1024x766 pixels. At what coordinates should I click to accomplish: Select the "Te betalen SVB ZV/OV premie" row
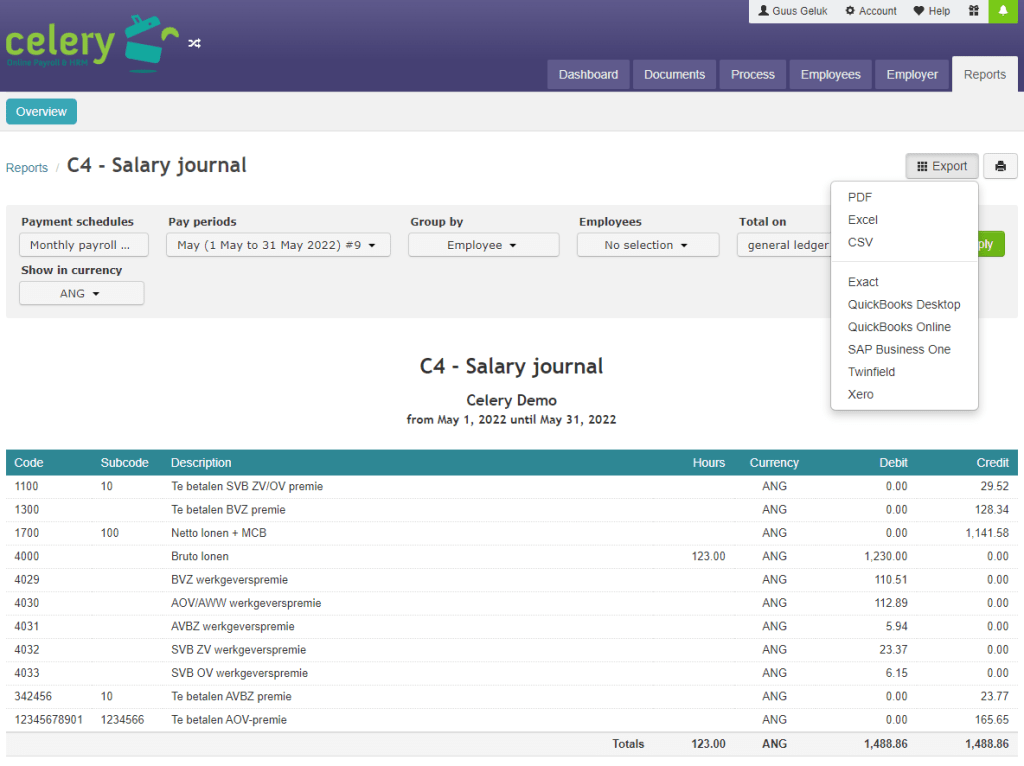click(512, 487)
